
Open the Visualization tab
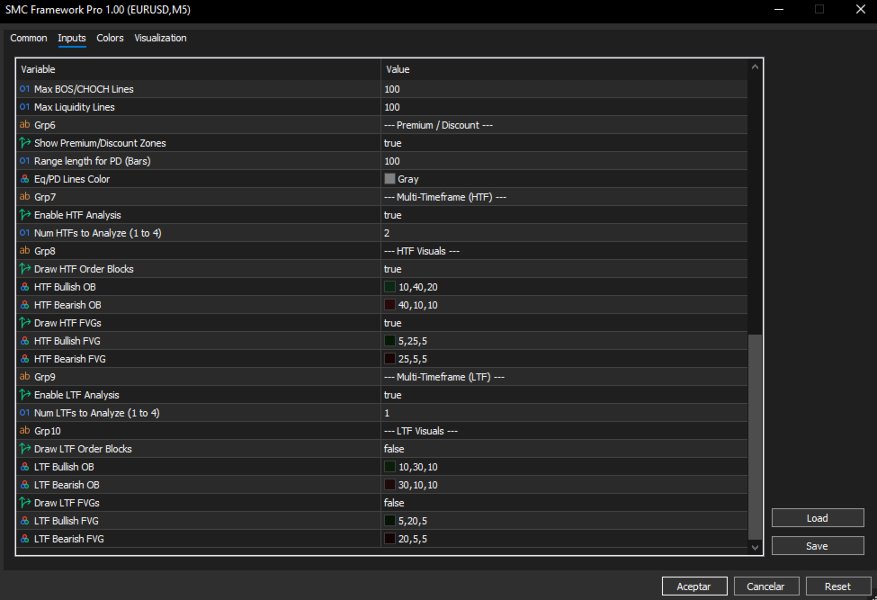[161, 38]
